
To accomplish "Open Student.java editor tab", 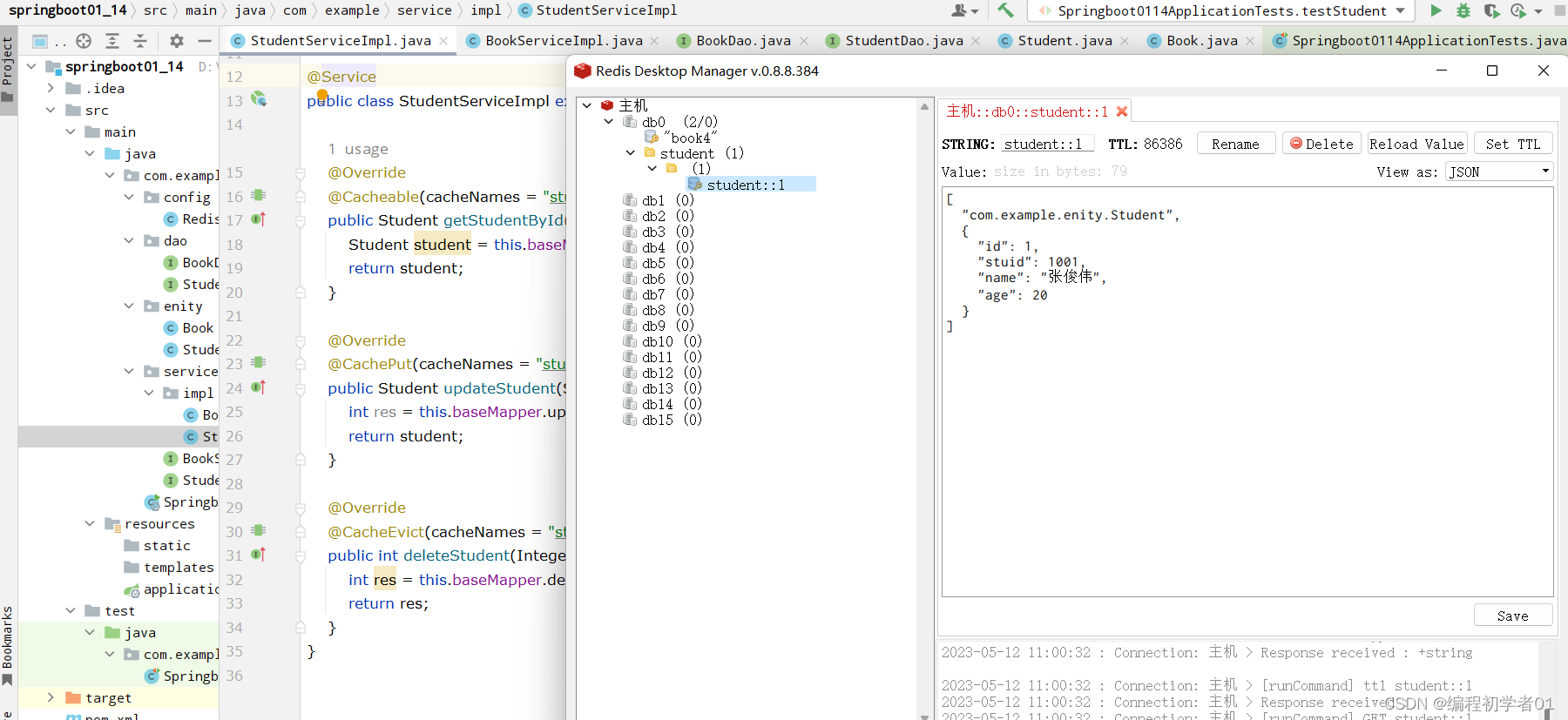I will (1064, 41).
